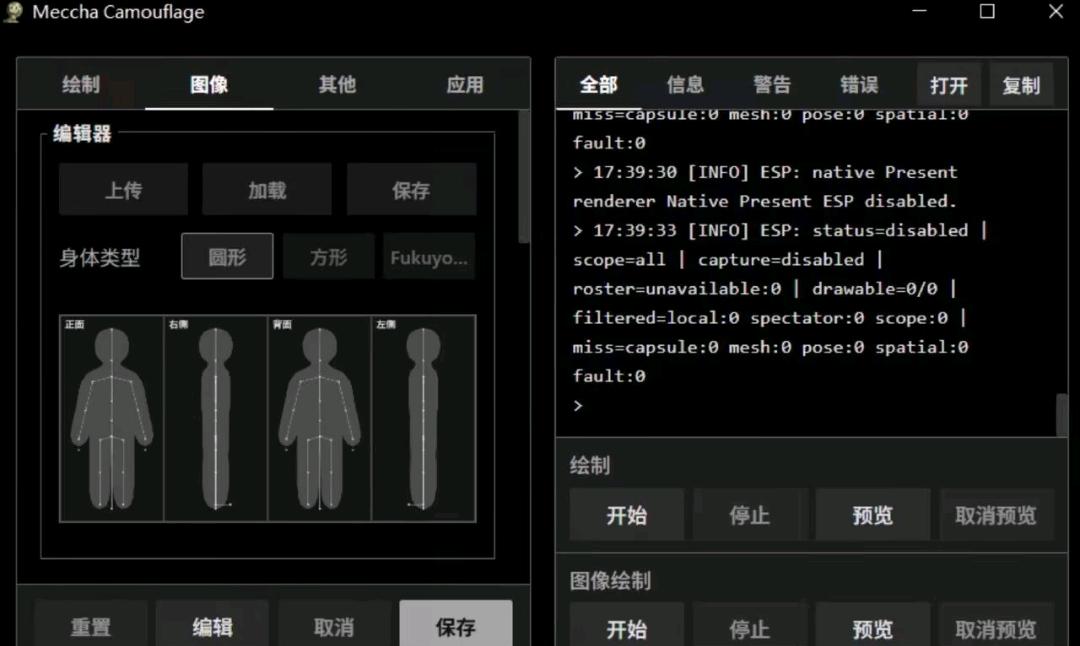Click the 身体类型 label

click(x=100, y=258)
